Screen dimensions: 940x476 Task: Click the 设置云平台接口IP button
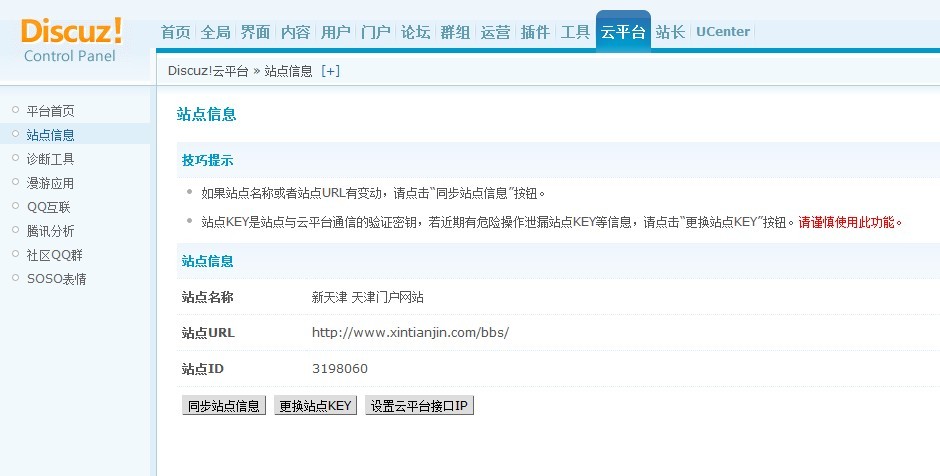(419, 406)
